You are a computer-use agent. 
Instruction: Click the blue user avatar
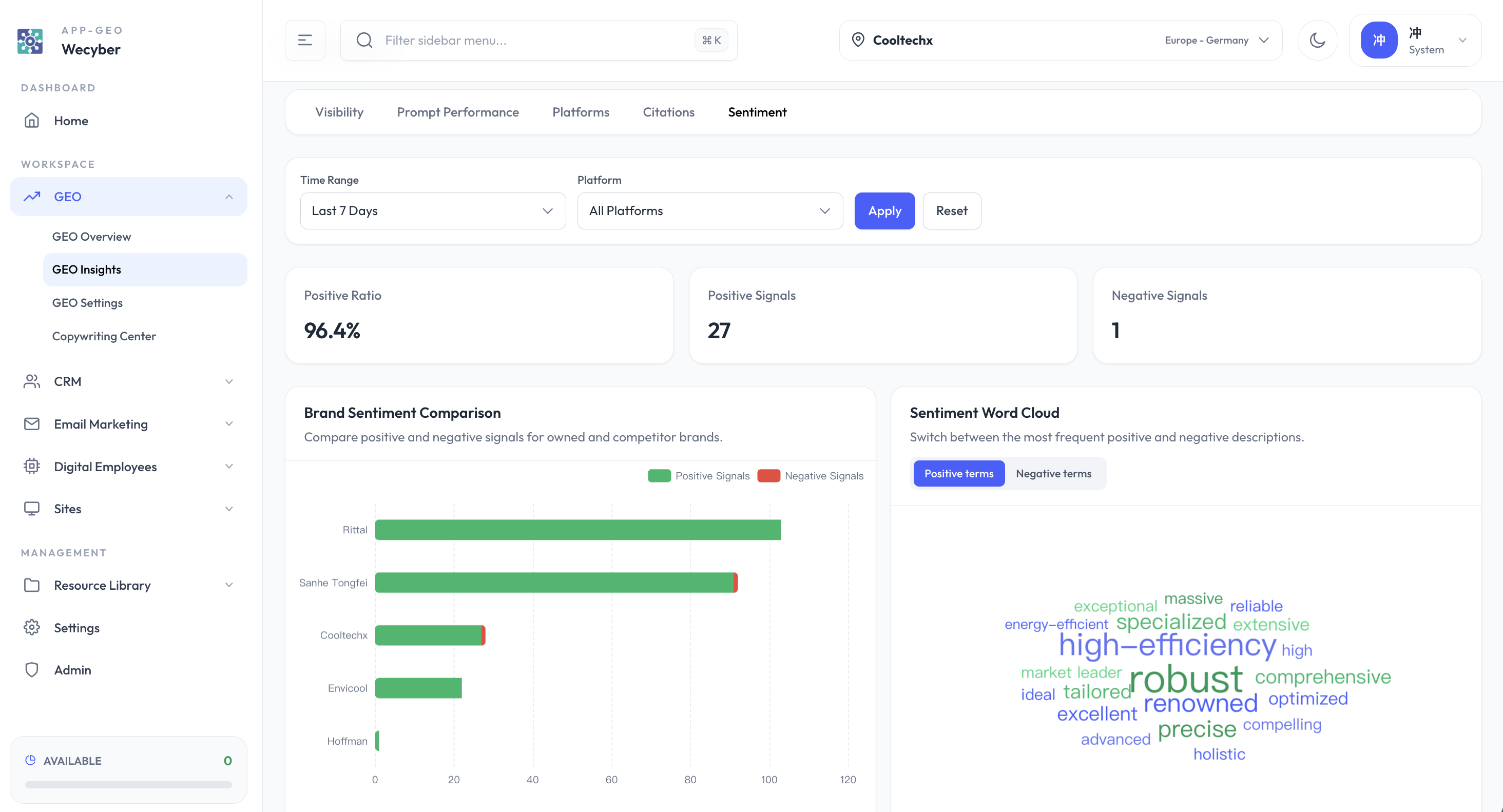tap(1379, 40)
